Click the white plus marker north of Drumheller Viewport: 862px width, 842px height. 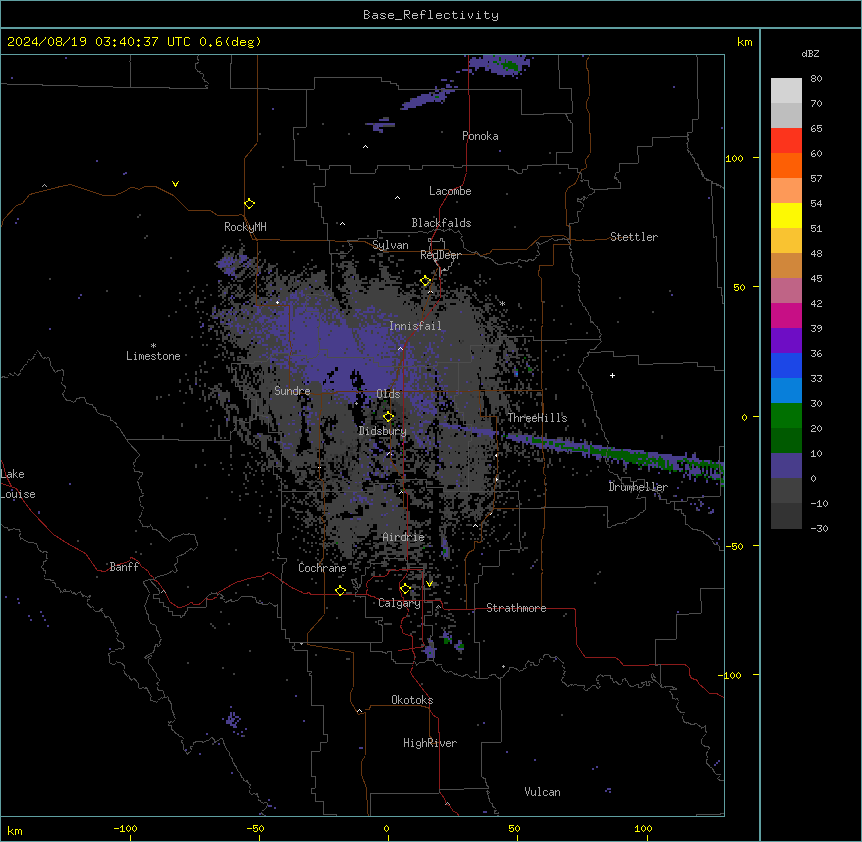coord(612,375)
